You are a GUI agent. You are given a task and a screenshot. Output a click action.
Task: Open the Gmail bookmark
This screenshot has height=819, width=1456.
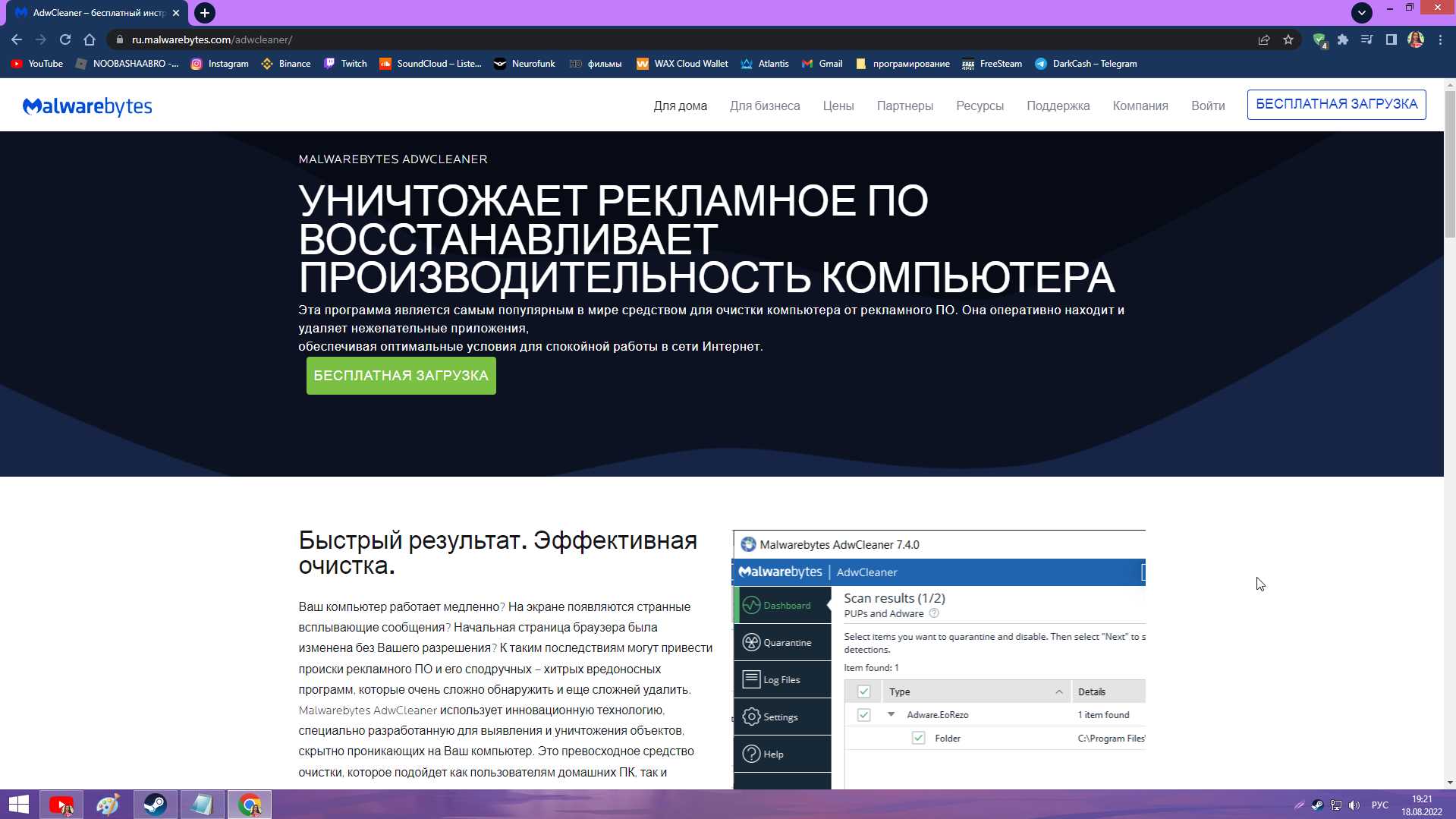822,64
